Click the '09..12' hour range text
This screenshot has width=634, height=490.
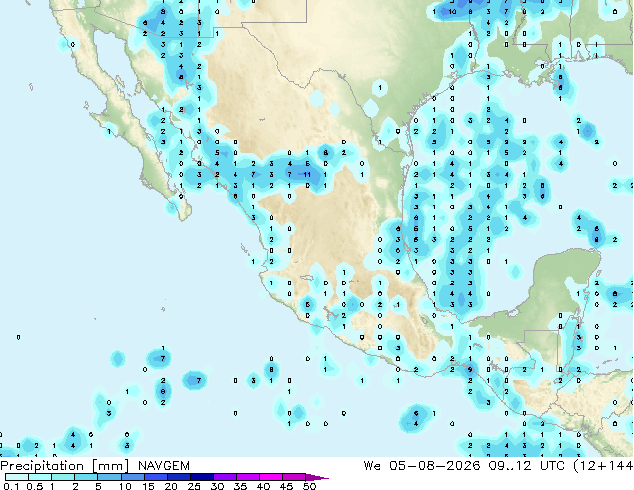pyautogui.click(x=509, y=466)
